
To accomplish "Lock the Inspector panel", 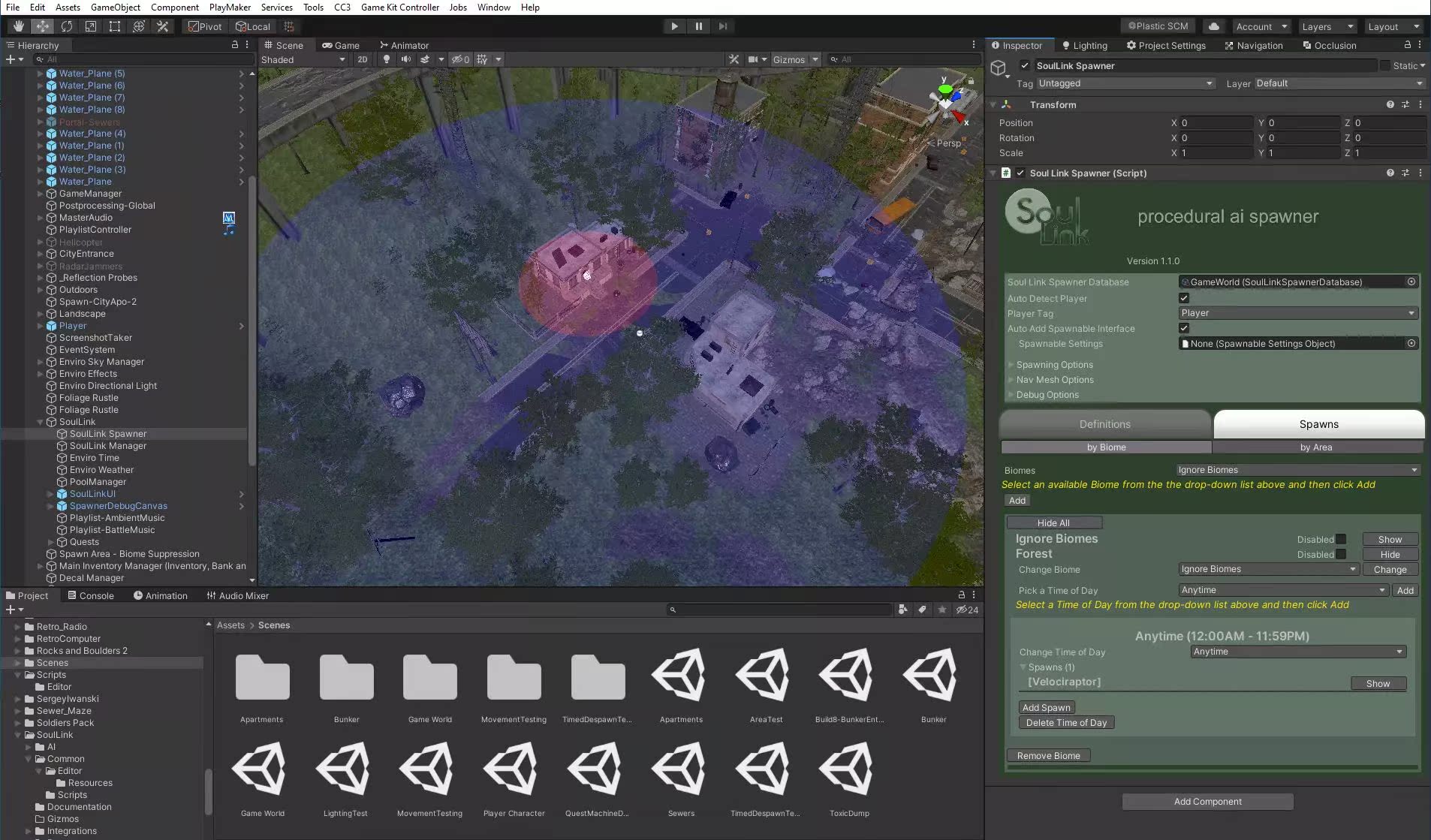I will click(x=1408, y=45).
